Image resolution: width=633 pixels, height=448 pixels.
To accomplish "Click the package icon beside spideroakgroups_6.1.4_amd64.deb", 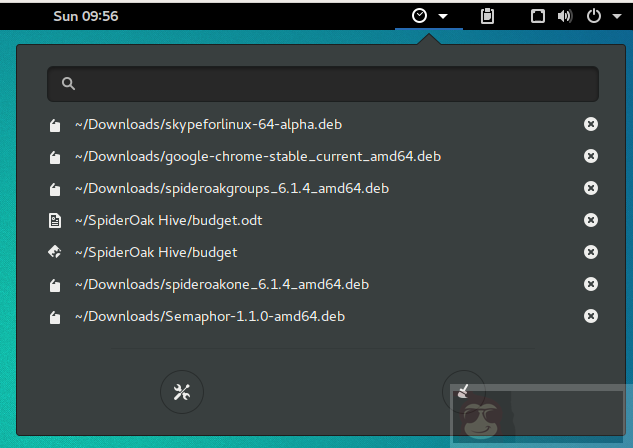I will [x=55, y=189].
